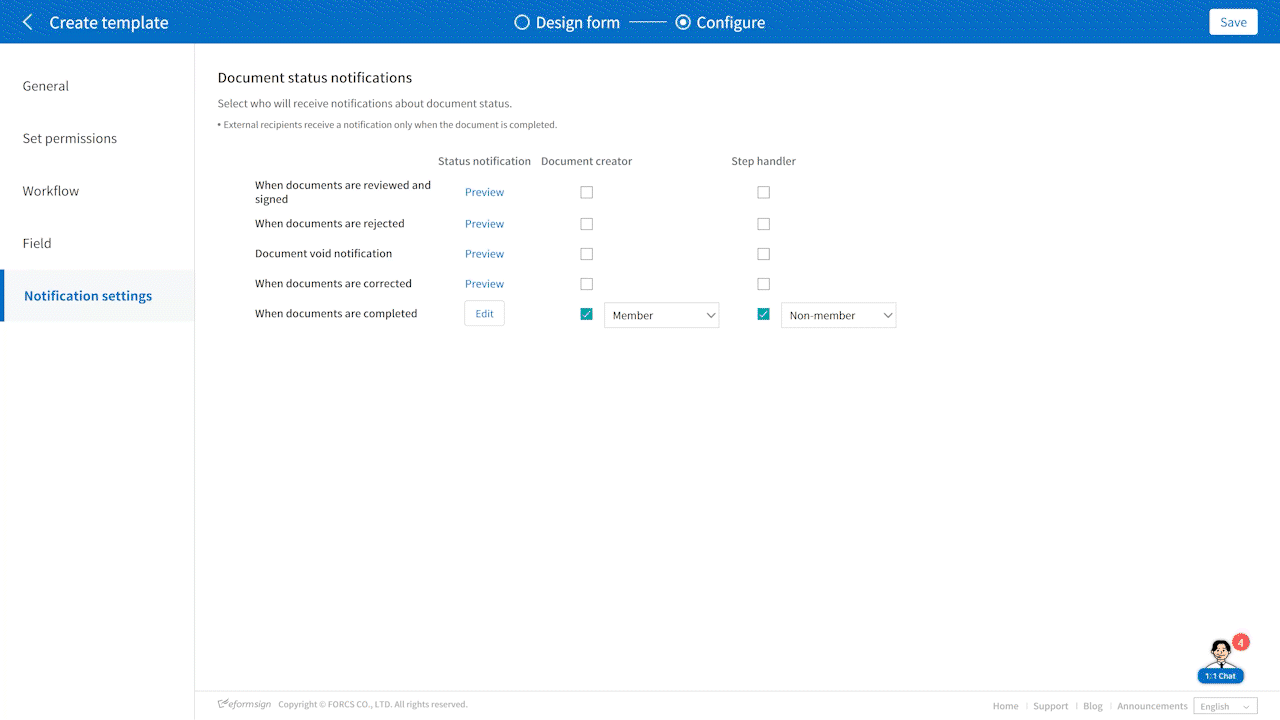
Task: Check Document creator for reviewed and signed
Action: click(587, 192)
